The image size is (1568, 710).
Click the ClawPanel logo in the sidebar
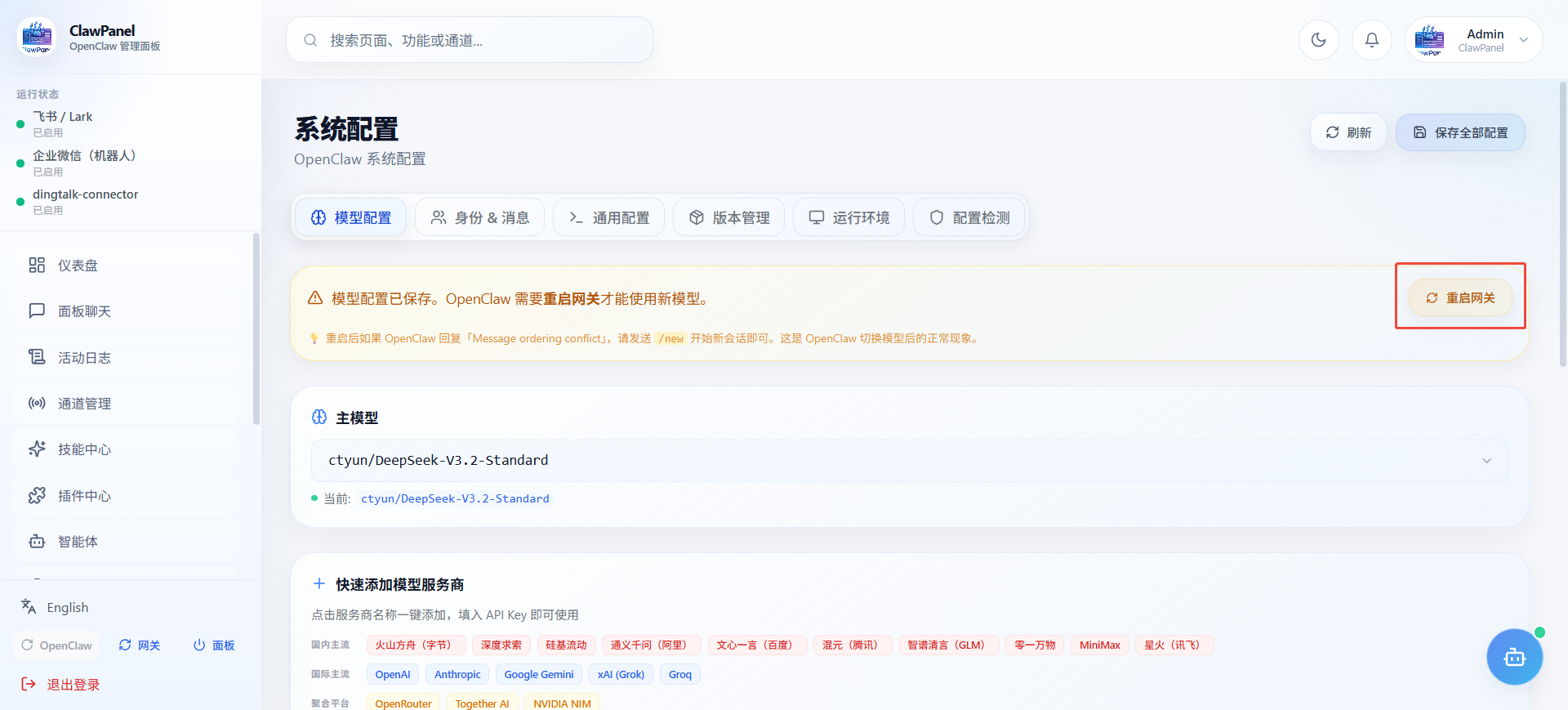click(x=37, y=38)
